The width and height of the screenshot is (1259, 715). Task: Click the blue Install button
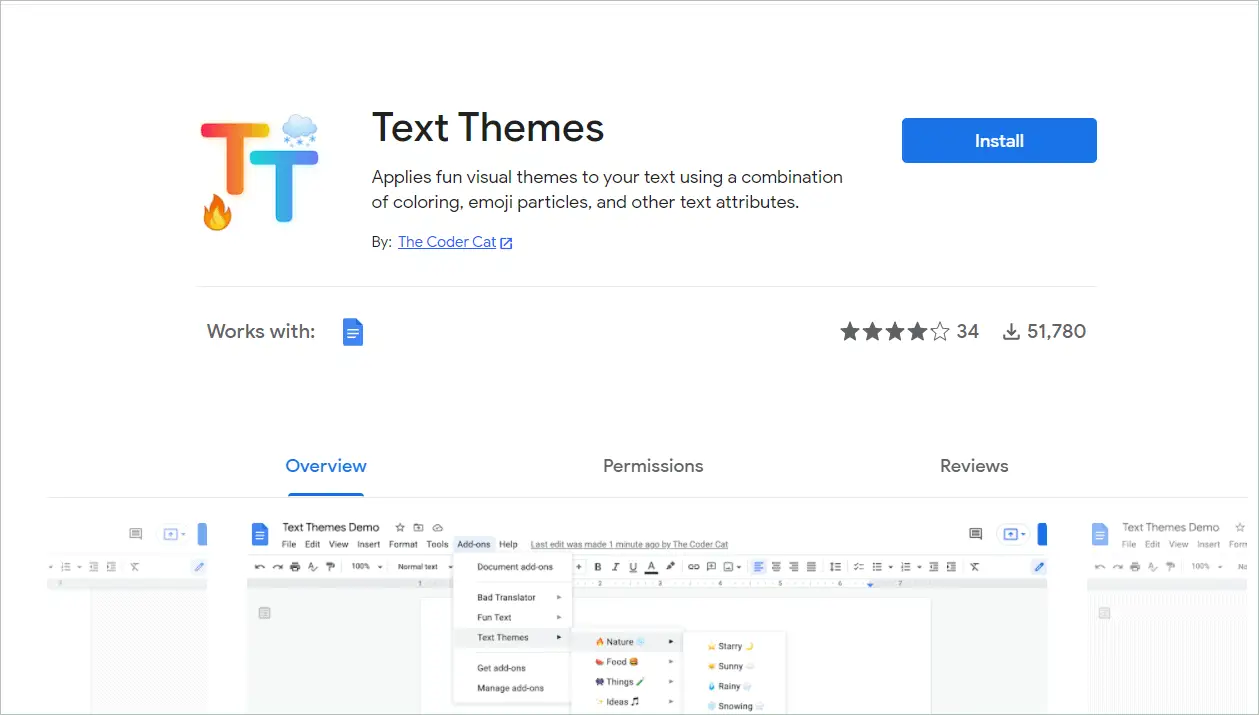998,141
